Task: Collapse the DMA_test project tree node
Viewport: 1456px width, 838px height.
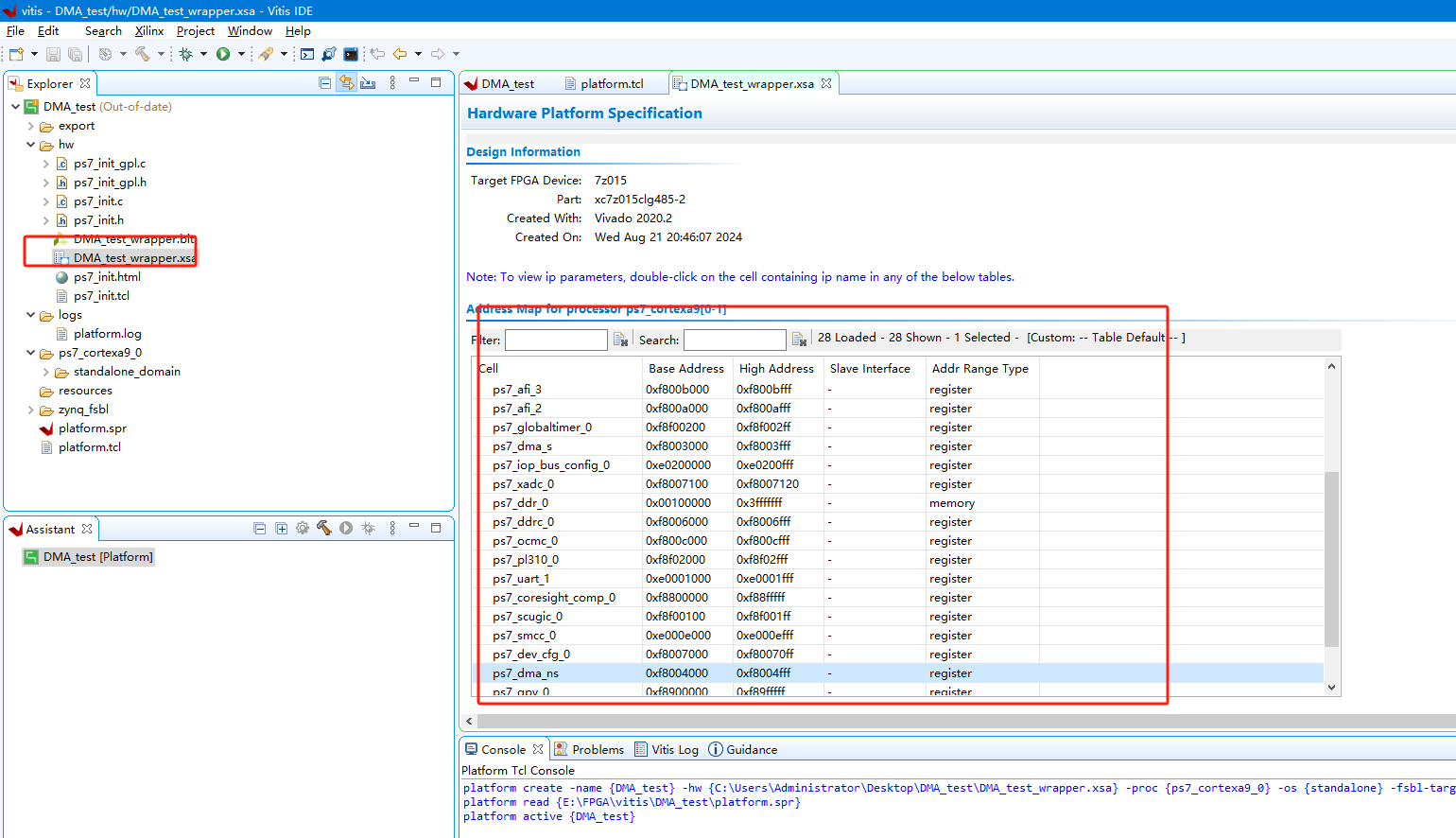Action: coord(15,107)
